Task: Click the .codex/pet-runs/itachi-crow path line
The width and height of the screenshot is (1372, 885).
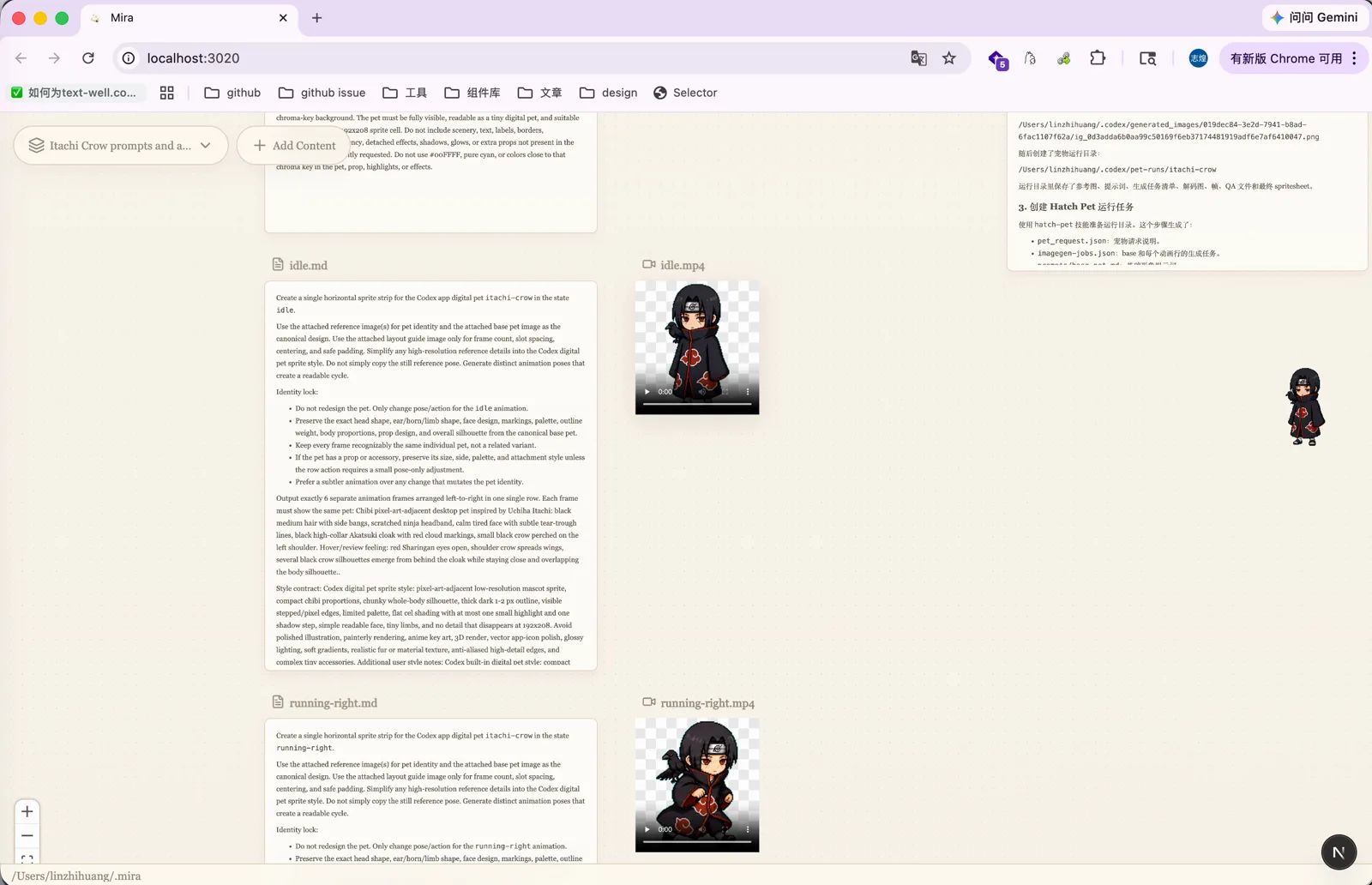Action: click(1117, 170)
